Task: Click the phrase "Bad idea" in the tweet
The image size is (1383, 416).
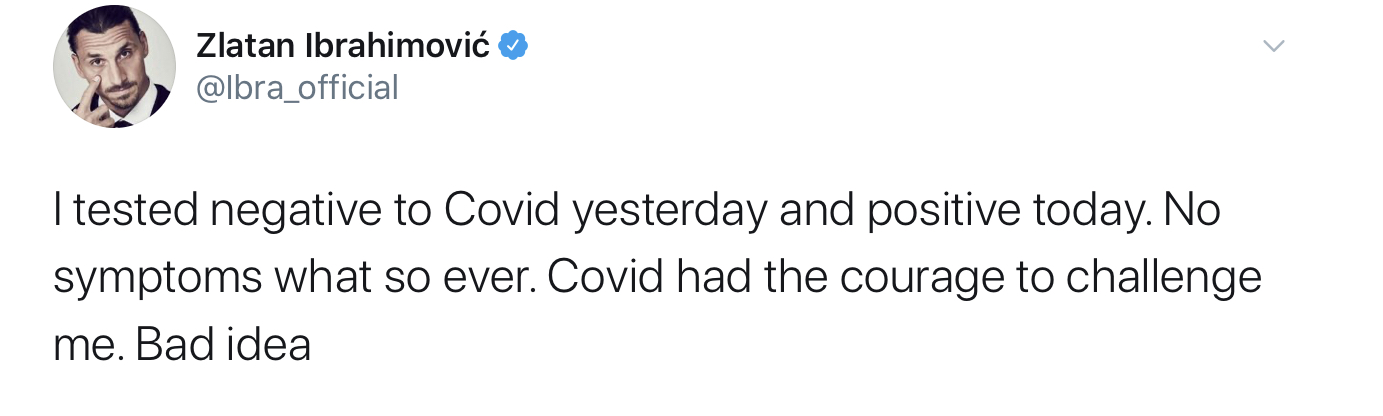Action: (223, 346)
